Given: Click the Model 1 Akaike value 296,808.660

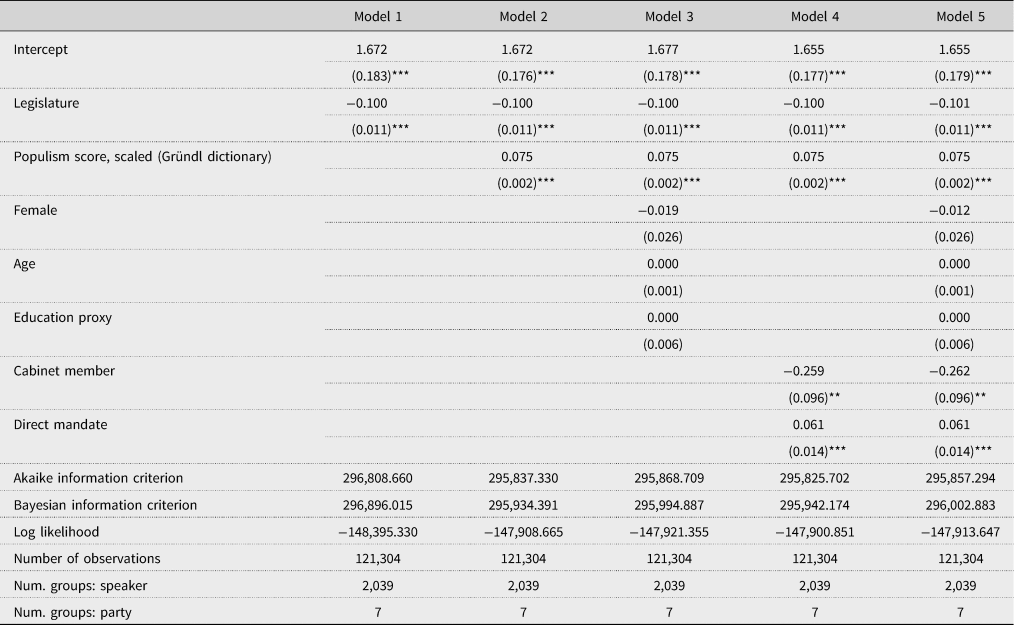Looking at the screenshot, I should (x=377, y=479).
